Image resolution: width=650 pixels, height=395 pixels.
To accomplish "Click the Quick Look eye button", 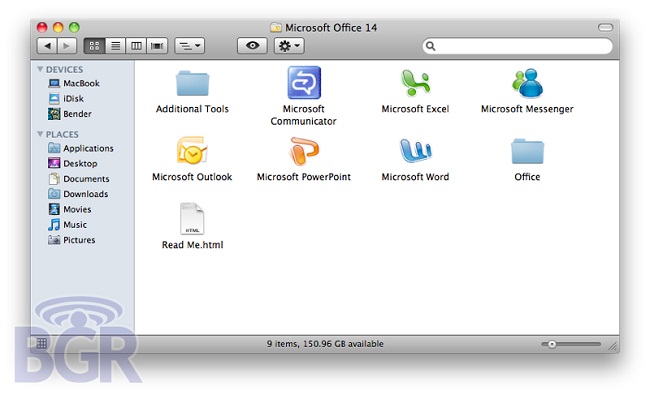I will point(252,46).
